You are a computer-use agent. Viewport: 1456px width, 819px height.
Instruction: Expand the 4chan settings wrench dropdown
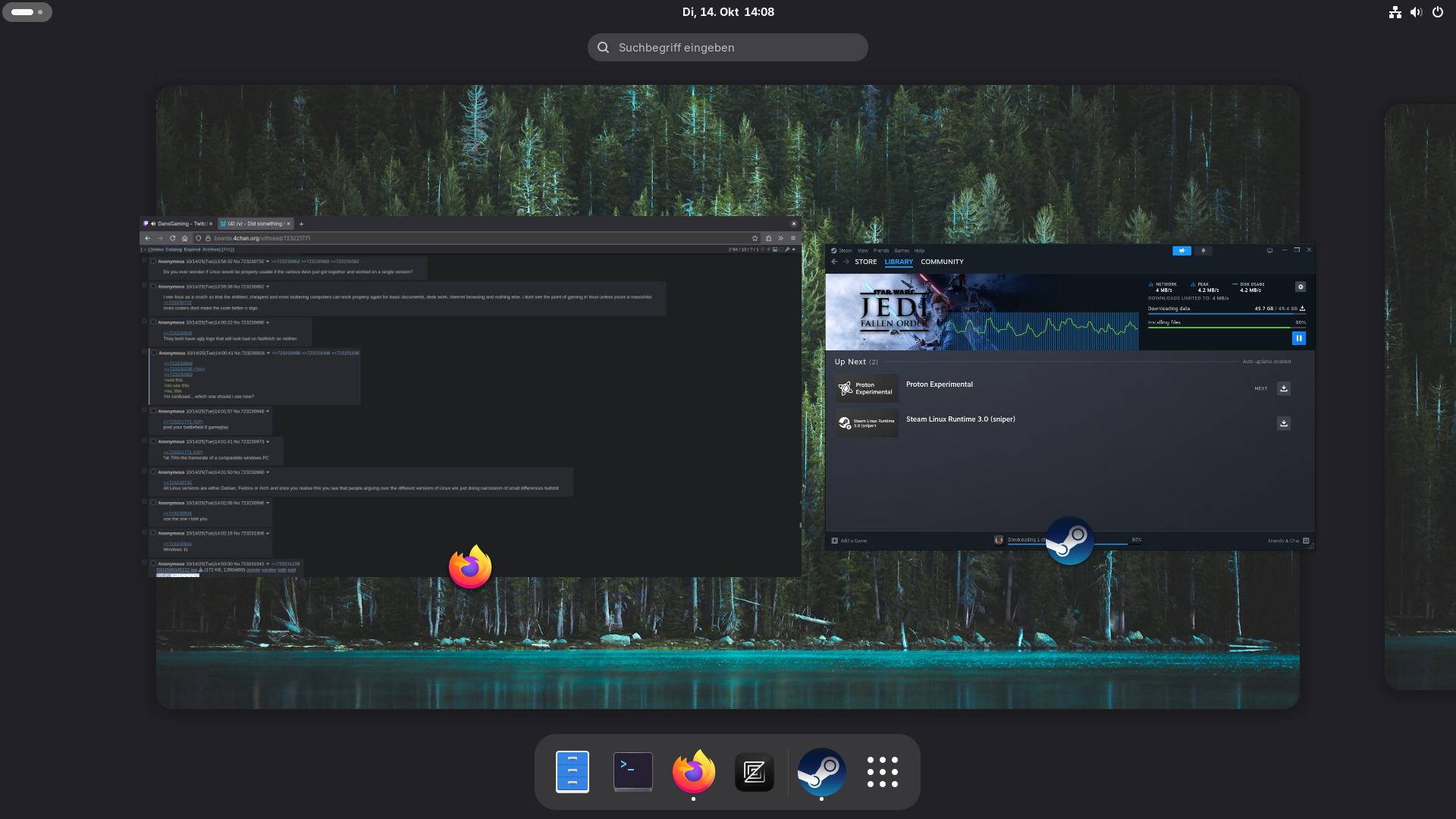tap(794, 249)
